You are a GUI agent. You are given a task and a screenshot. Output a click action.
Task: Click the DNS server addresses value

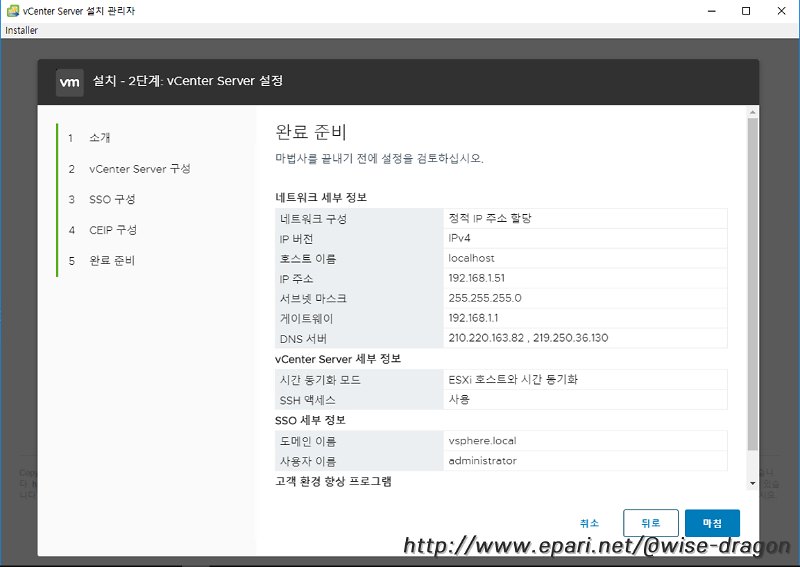point(528,338)
